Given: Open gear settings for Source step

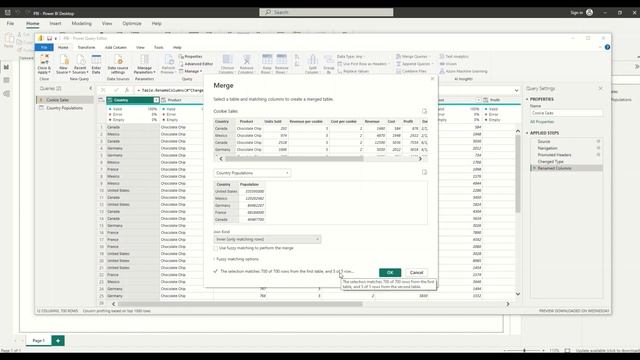Looking at the screenshot, I should point(598,141).
